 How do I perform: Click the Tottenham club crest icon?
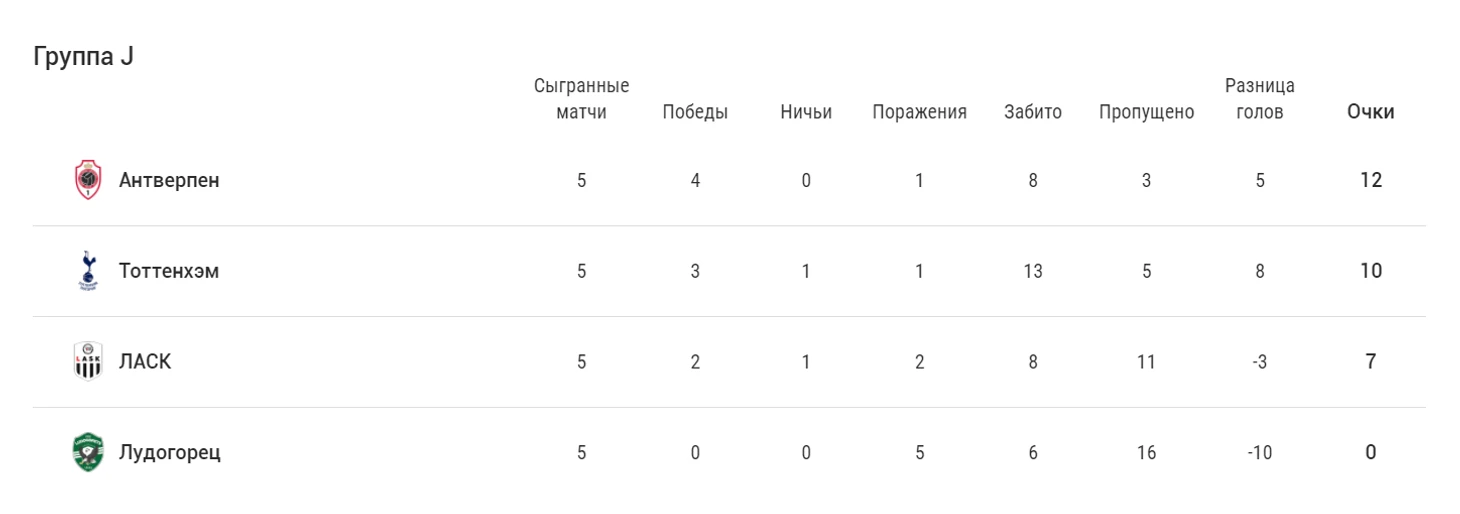coord(89,271)
